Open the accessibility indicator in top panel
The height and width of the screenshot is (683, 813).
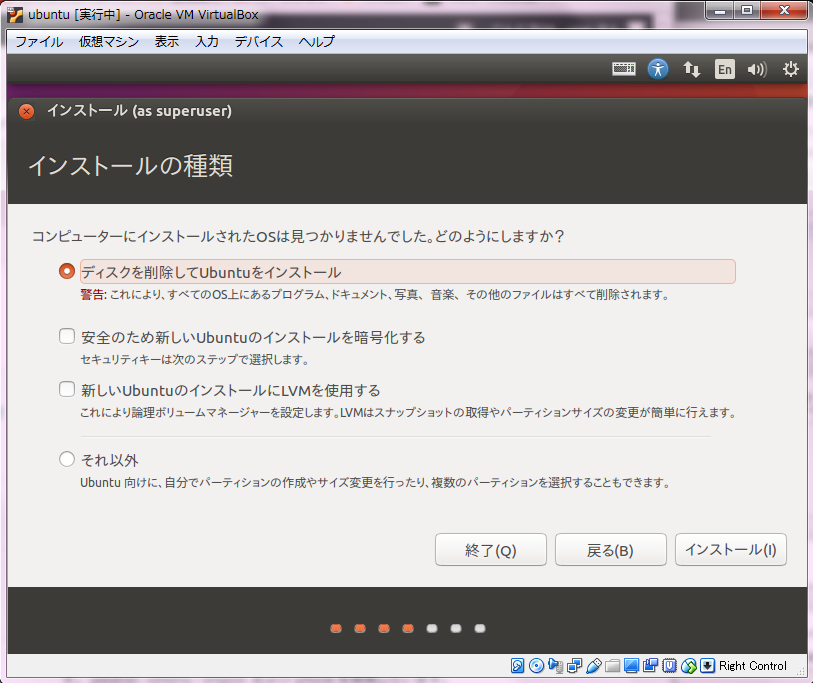pos(657,69)
